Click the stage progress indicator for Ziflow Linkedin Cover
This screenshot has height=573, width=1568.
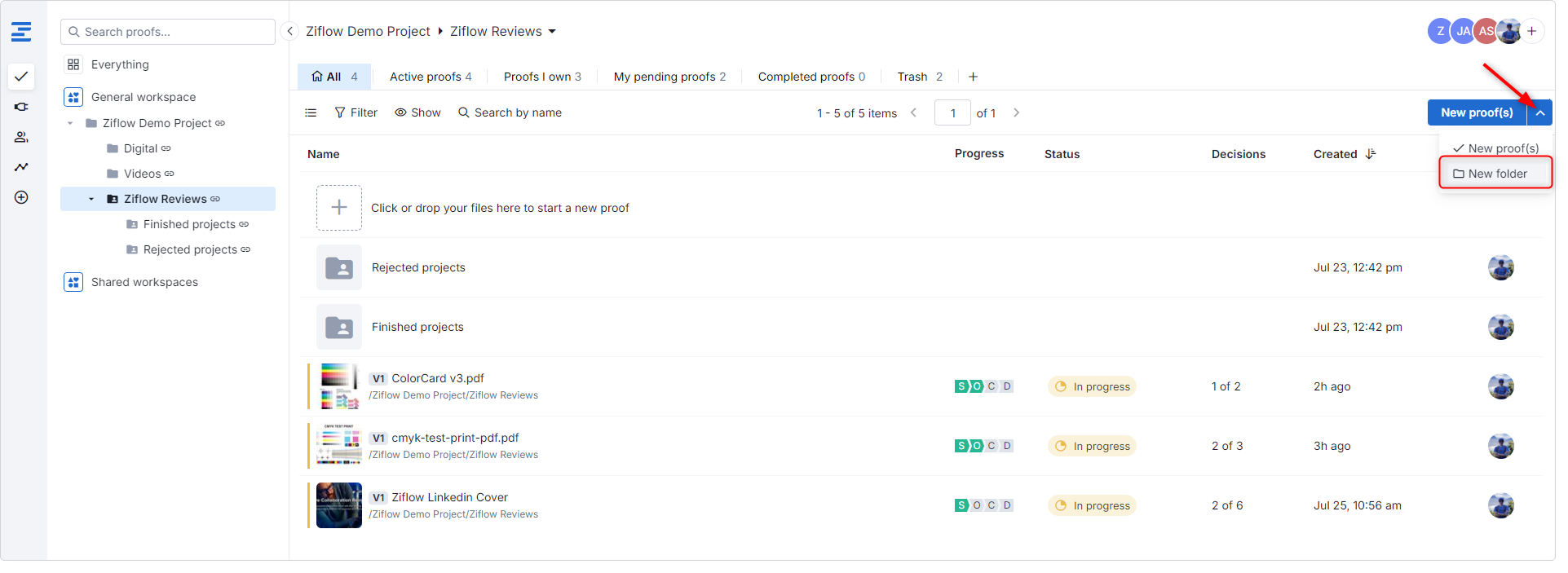click(984, 505)
